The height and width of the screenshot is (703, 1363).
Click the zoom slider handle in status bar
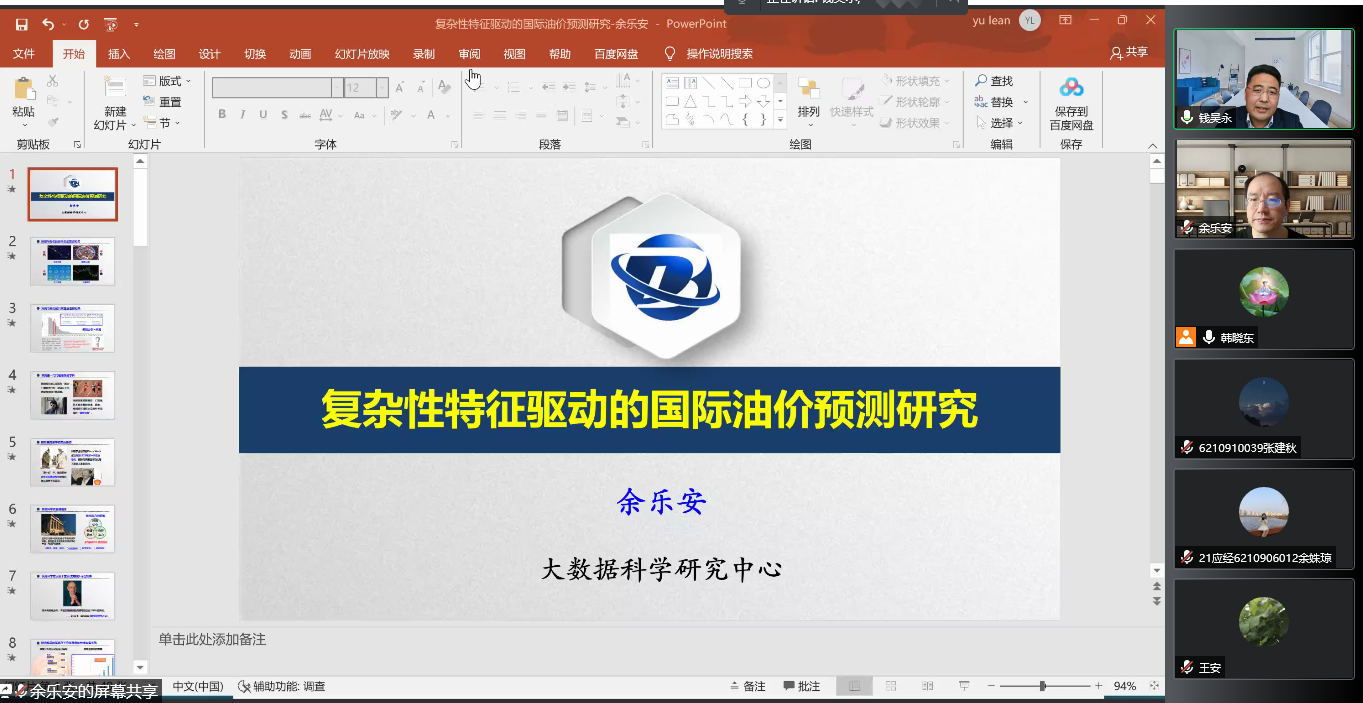coord(1043,686)
